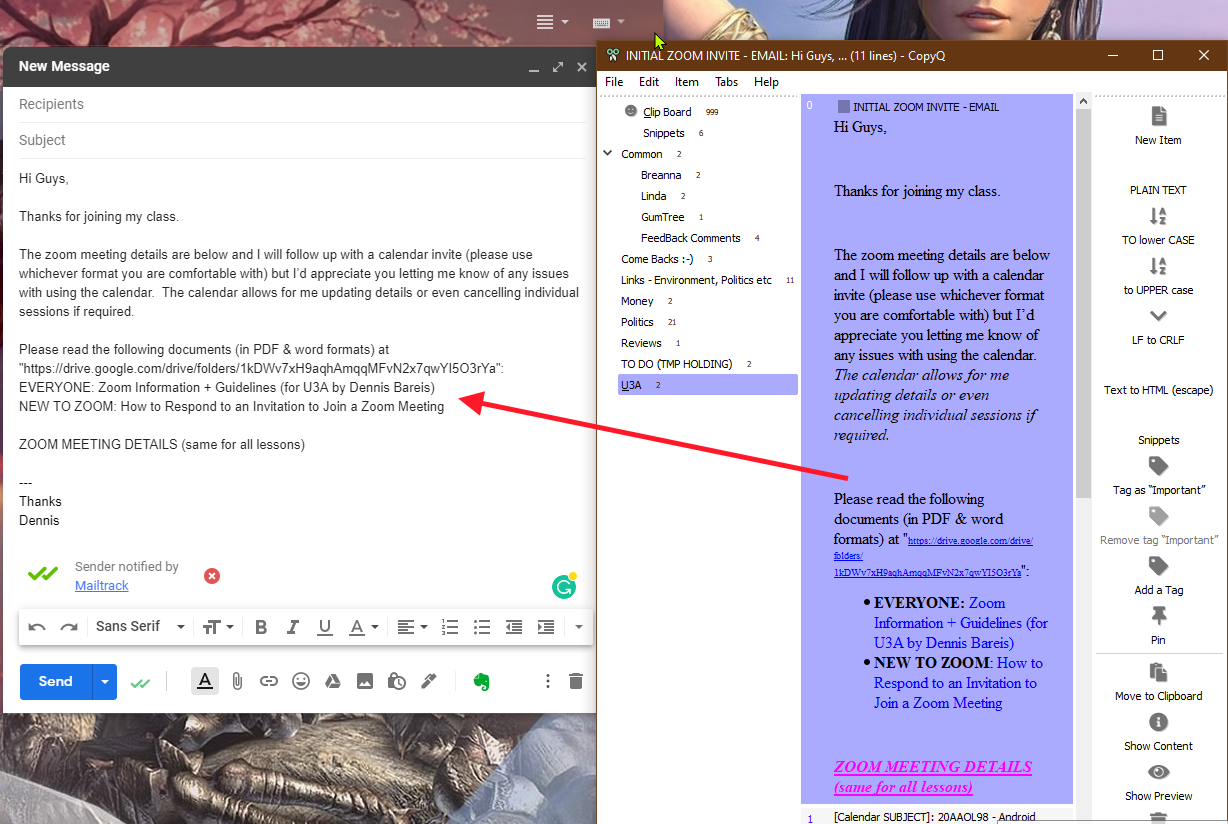
Task: Click the CopyQ item list scrollbar
Action: click(1083, 303)
